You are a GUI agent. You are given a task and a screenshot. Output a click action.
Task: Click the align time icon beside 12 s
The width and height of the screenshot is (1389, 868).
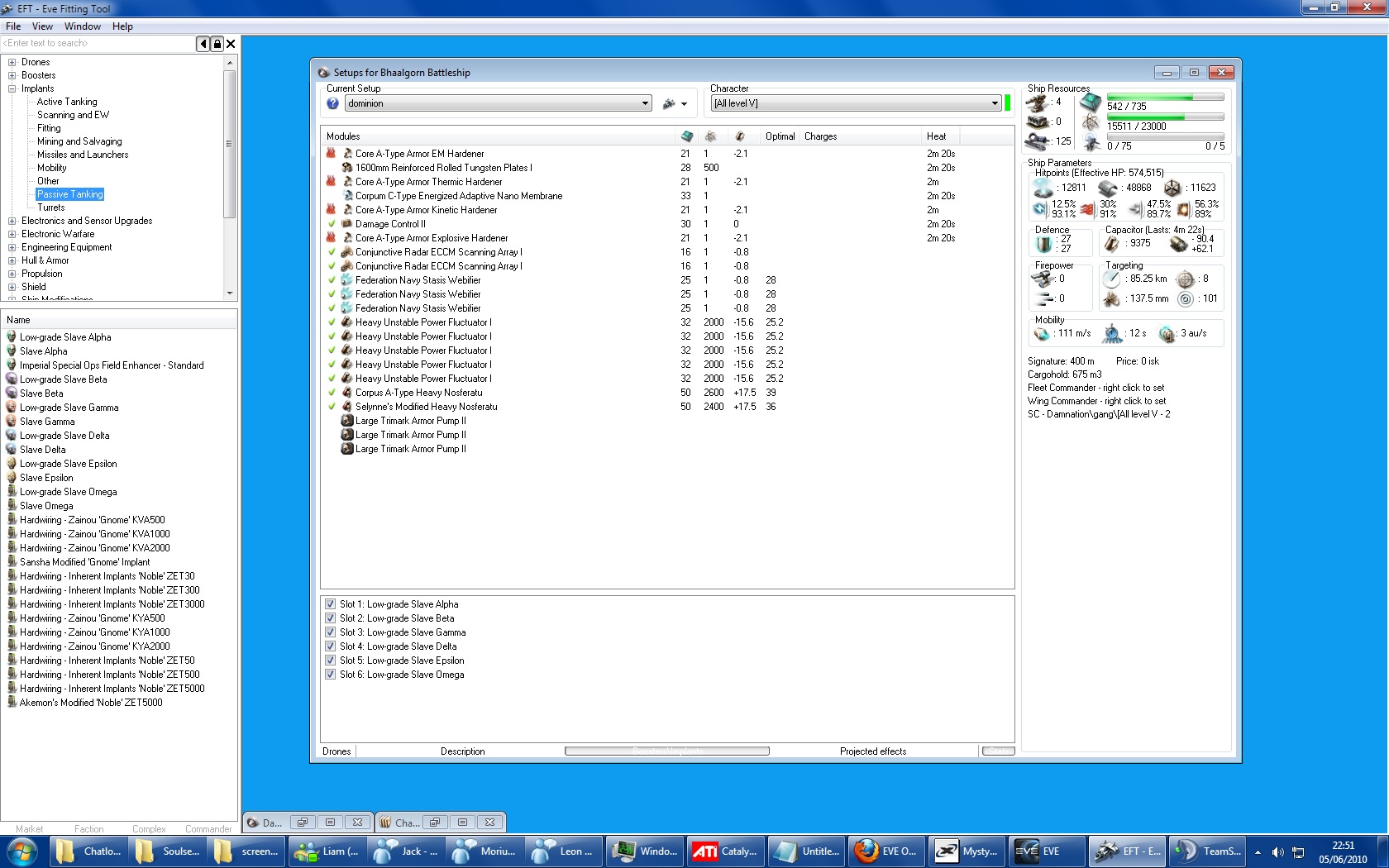[1113, 334]
